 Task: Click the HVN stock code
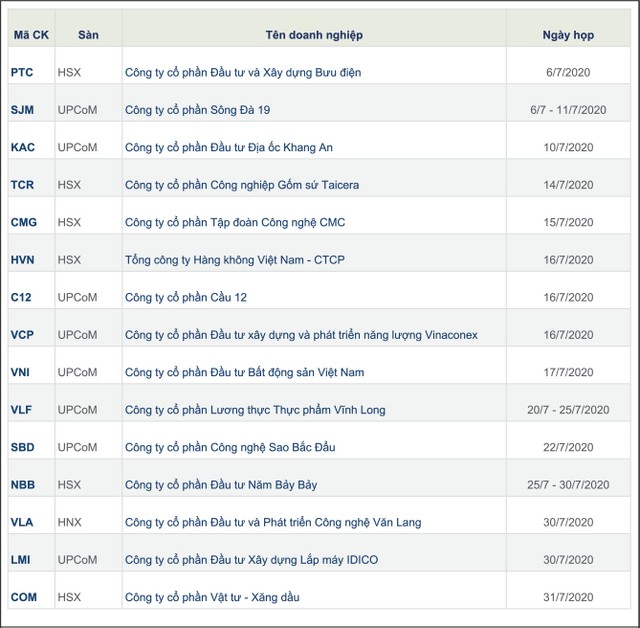[x=22, y=260]
